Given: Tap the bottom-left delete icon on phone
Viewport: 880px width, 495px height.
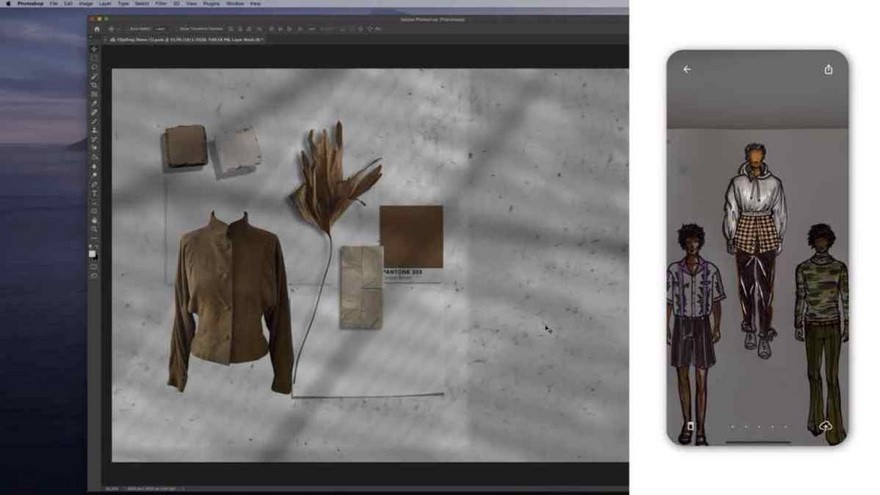Looking at the screenshot, I should coord(690,427).
